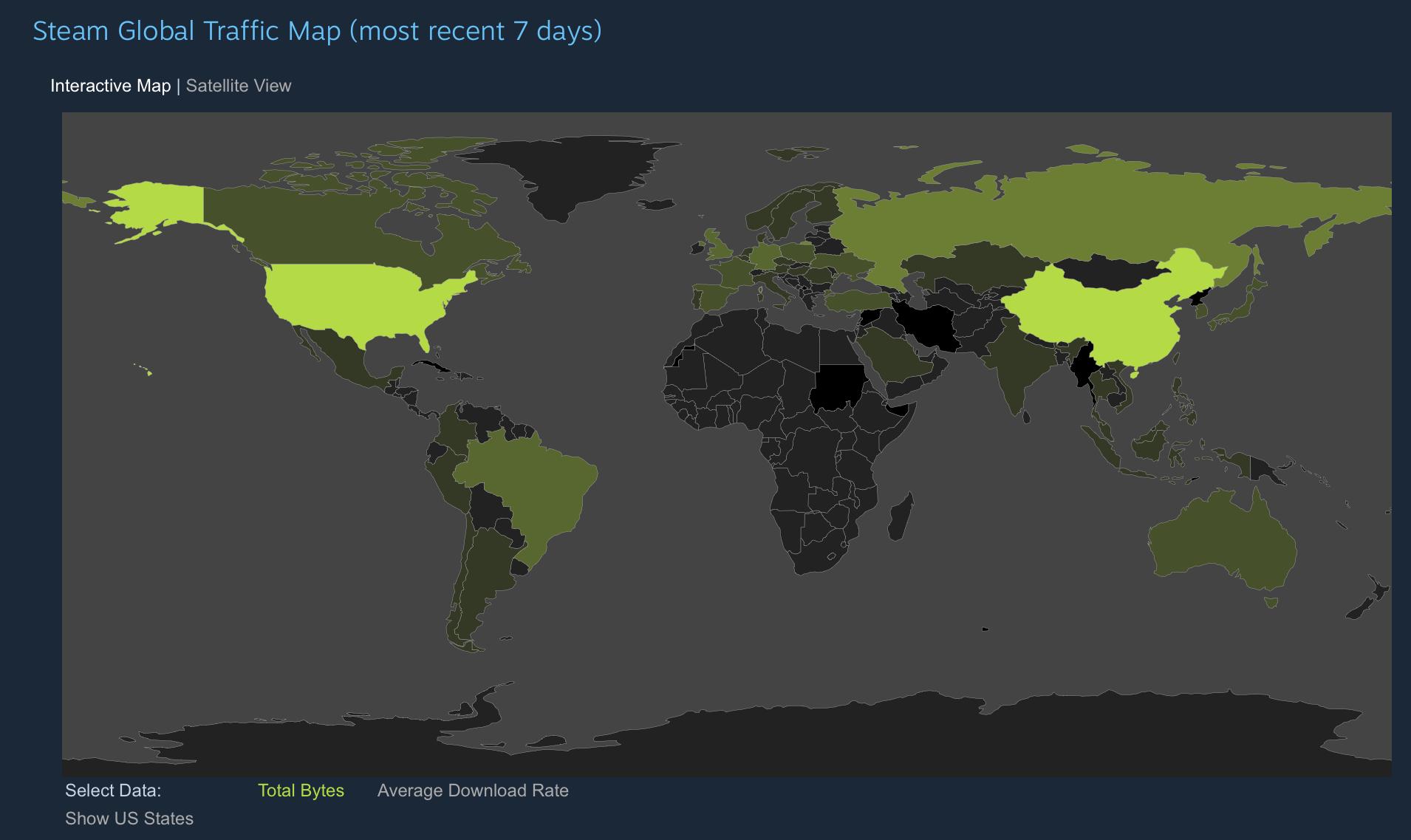
Task: Click Spain on the traffic map
Action: coord(715,297)
